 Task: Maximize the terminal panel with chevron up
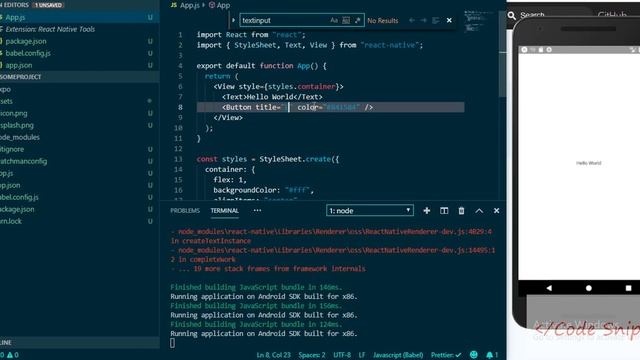click(479, 211)
